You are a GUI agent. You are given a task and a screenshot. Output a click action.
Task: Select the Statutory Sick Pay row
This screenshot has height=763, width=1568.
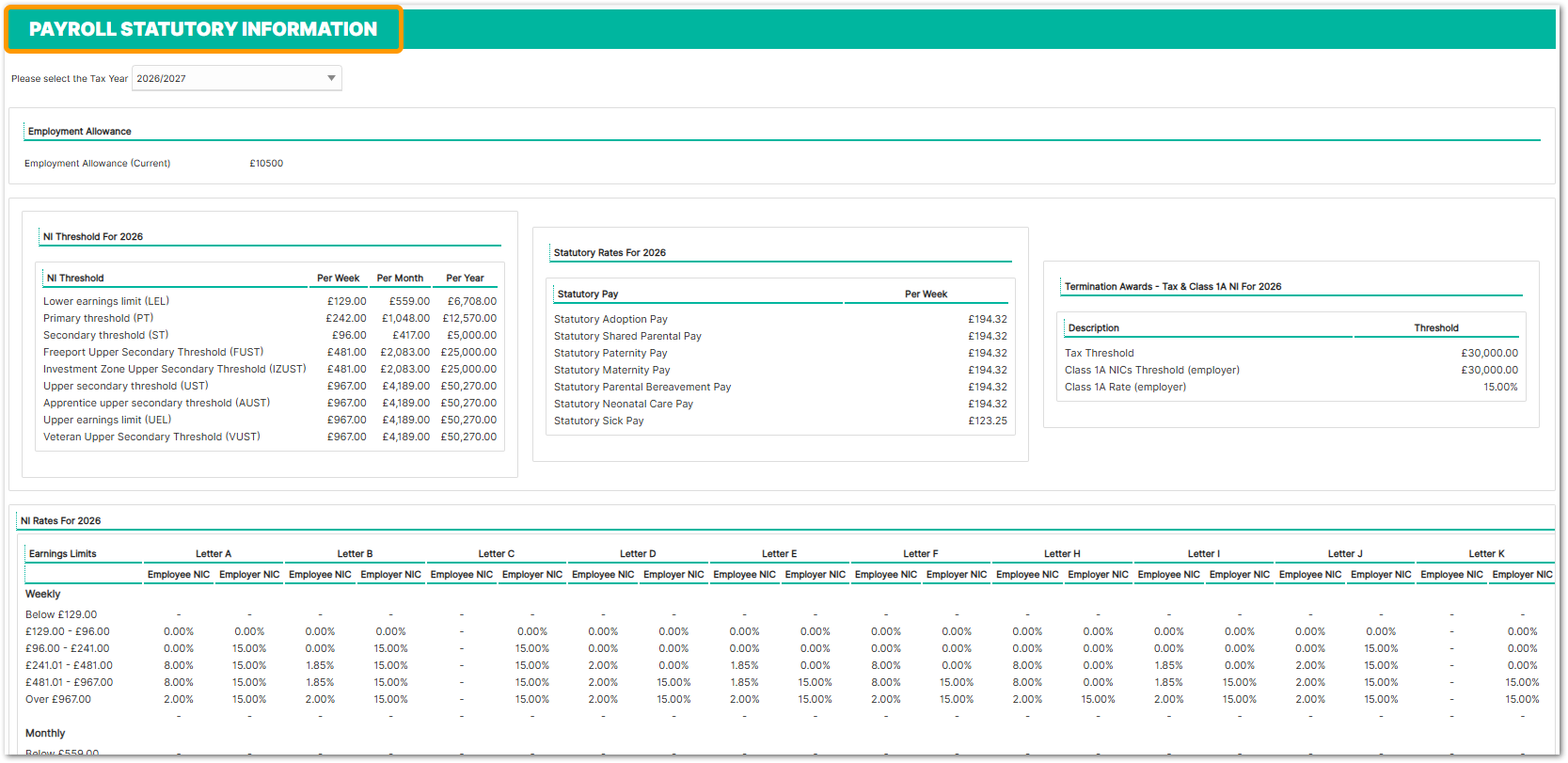(x=599, y=421)
